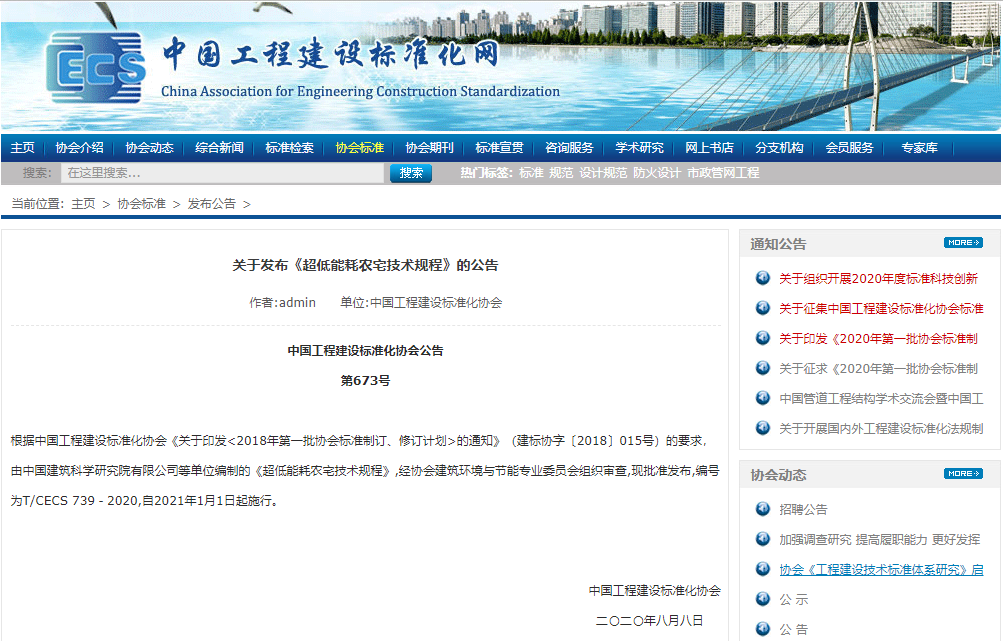1003x641 pixels.
Task: Open 协会动态 navigation item
Action: (x=149, y=148)
